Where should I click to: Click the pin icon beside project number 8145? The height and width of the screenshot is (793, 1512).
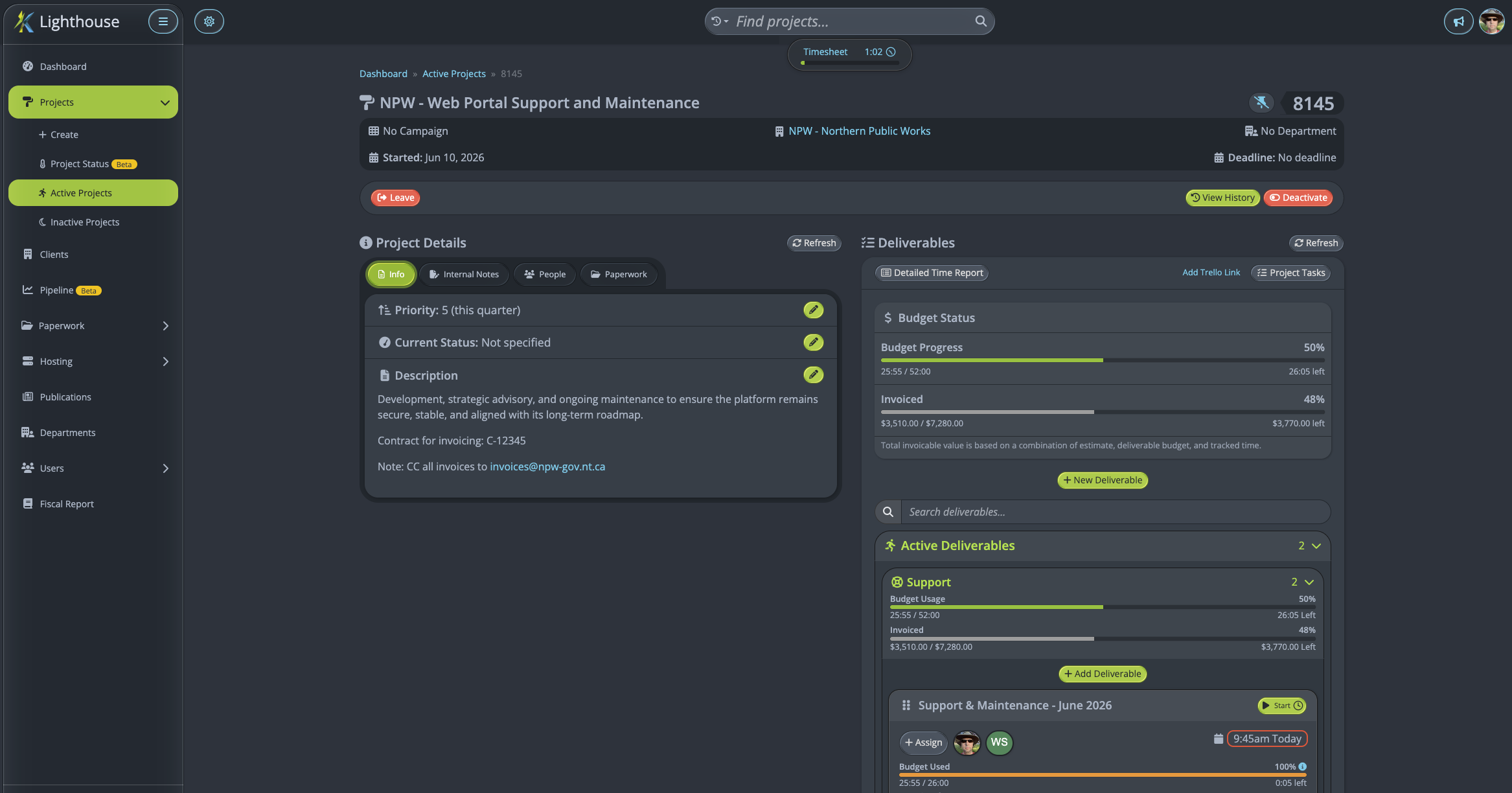[1261, 102]
